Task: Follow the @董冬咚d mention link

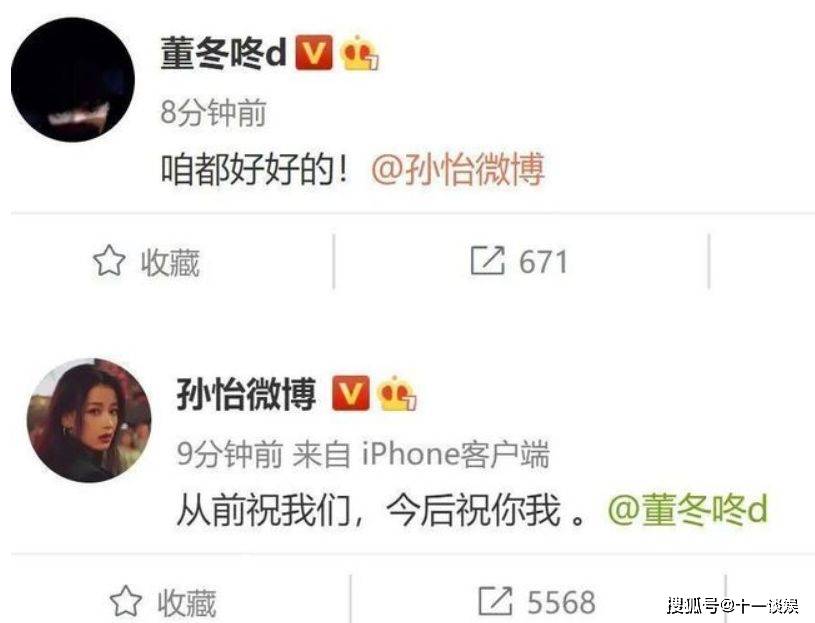Action: [688, 509]
